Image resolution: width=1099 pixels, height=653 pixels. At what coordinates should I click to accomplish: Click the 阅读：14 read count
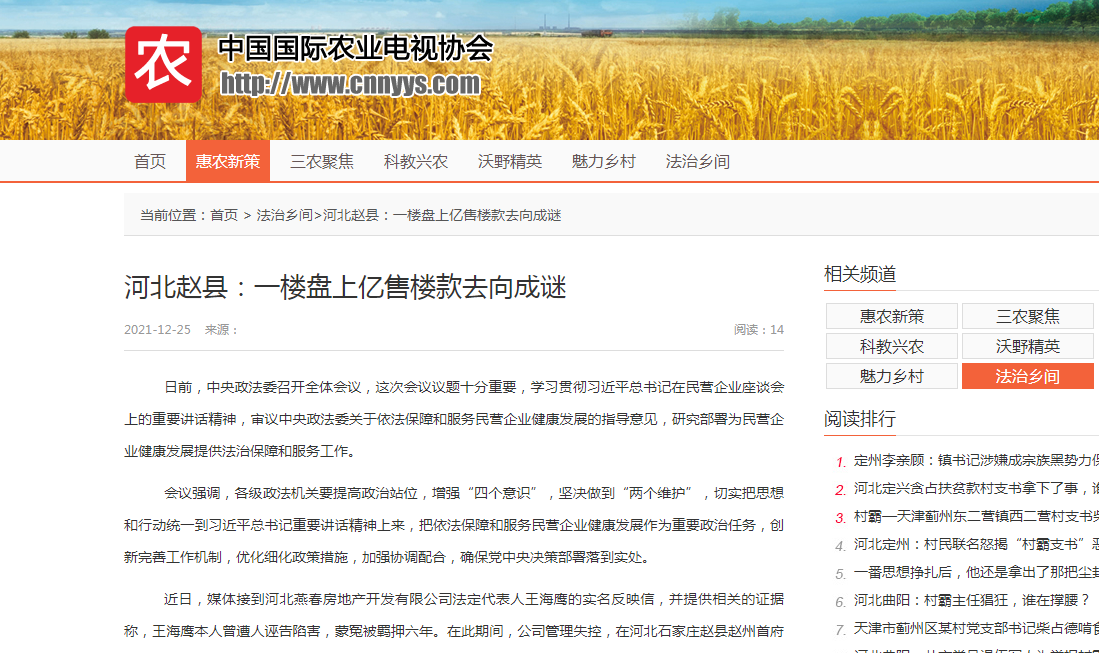click(759, 329)
